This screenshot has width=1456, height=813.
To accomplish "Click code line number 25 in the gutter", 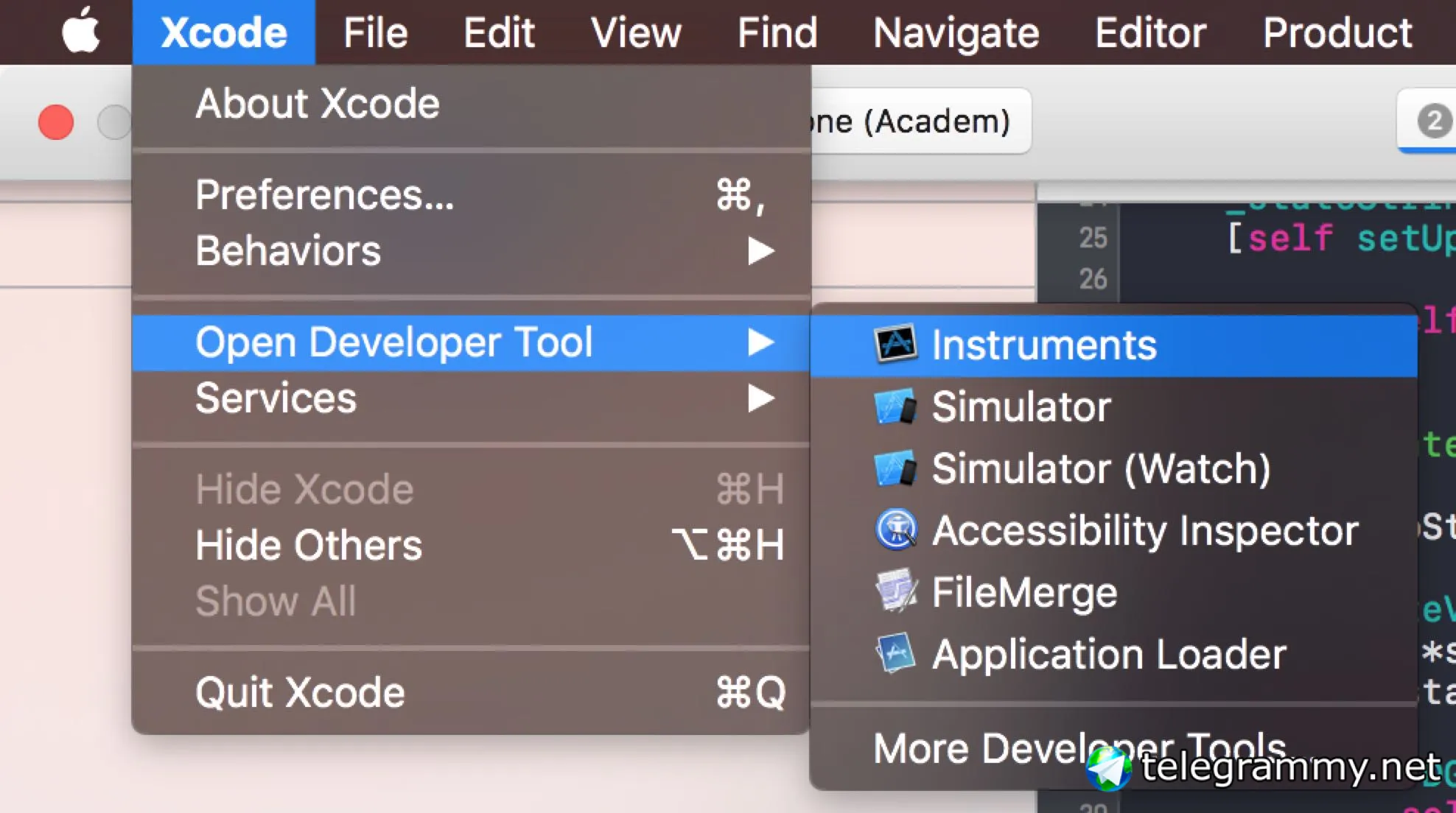I will tap(1093, 238).
